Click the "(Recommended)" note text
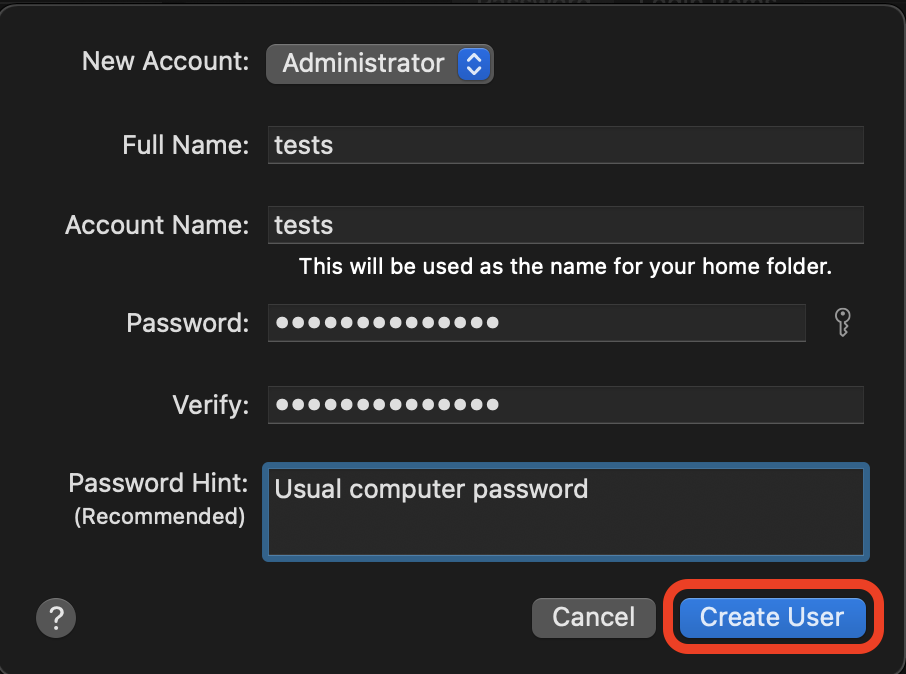 (159, 517)
